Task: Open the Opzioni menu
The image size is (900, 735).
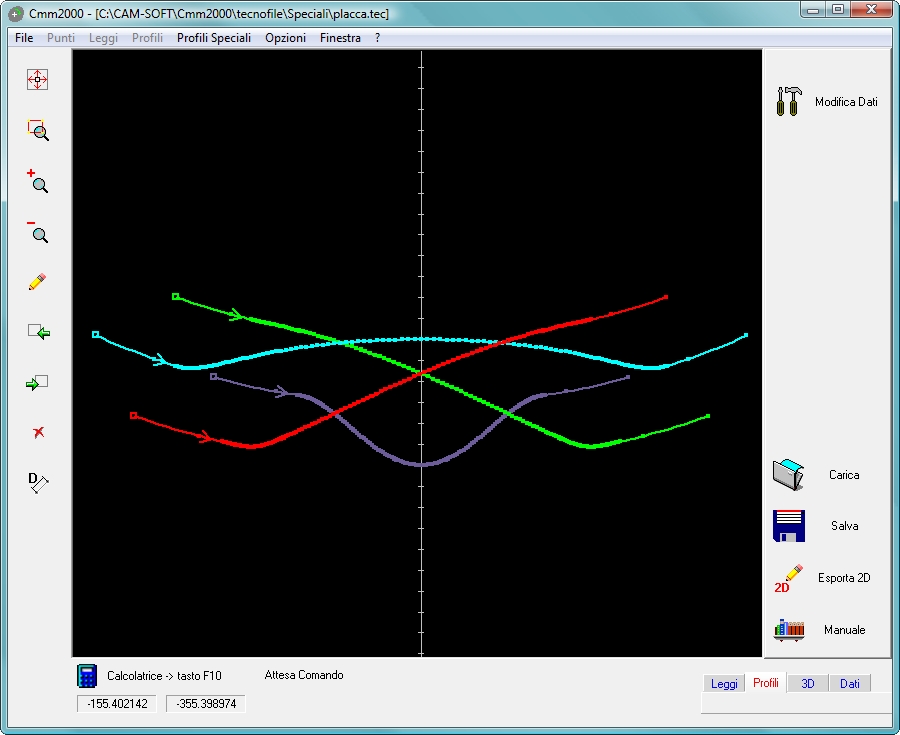Action: click(x=285, y=38)
